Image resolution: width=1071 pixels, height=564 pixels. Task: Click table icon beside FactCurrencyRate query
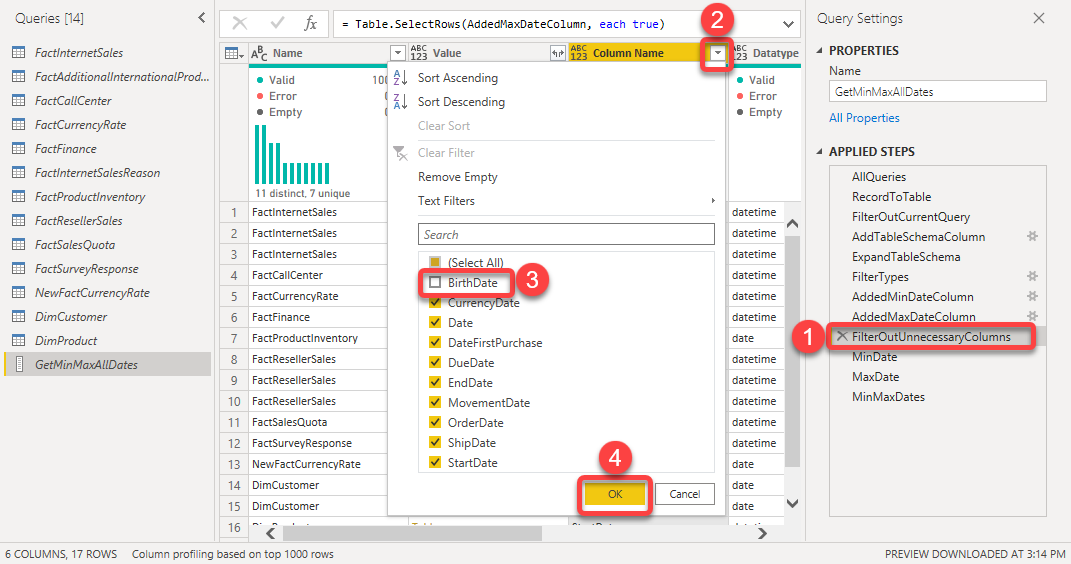click(19, 124)
